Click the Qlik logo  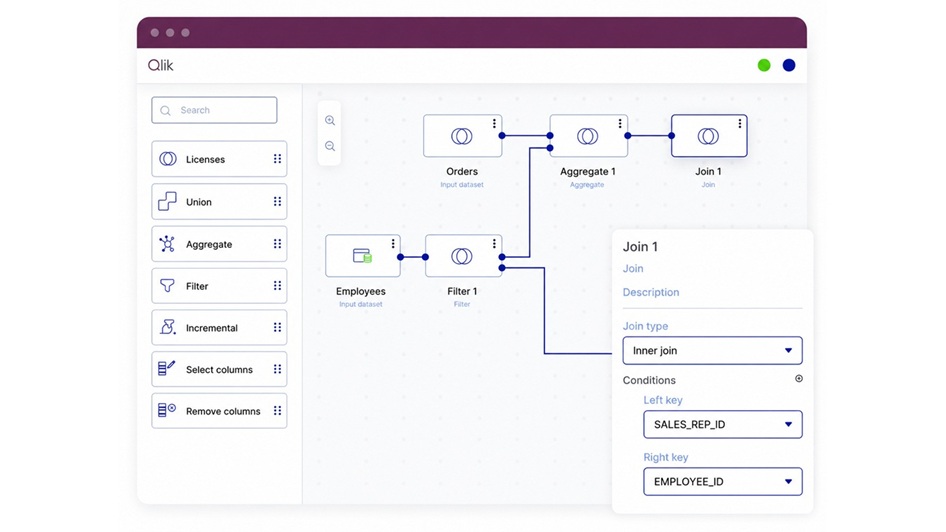160,65
